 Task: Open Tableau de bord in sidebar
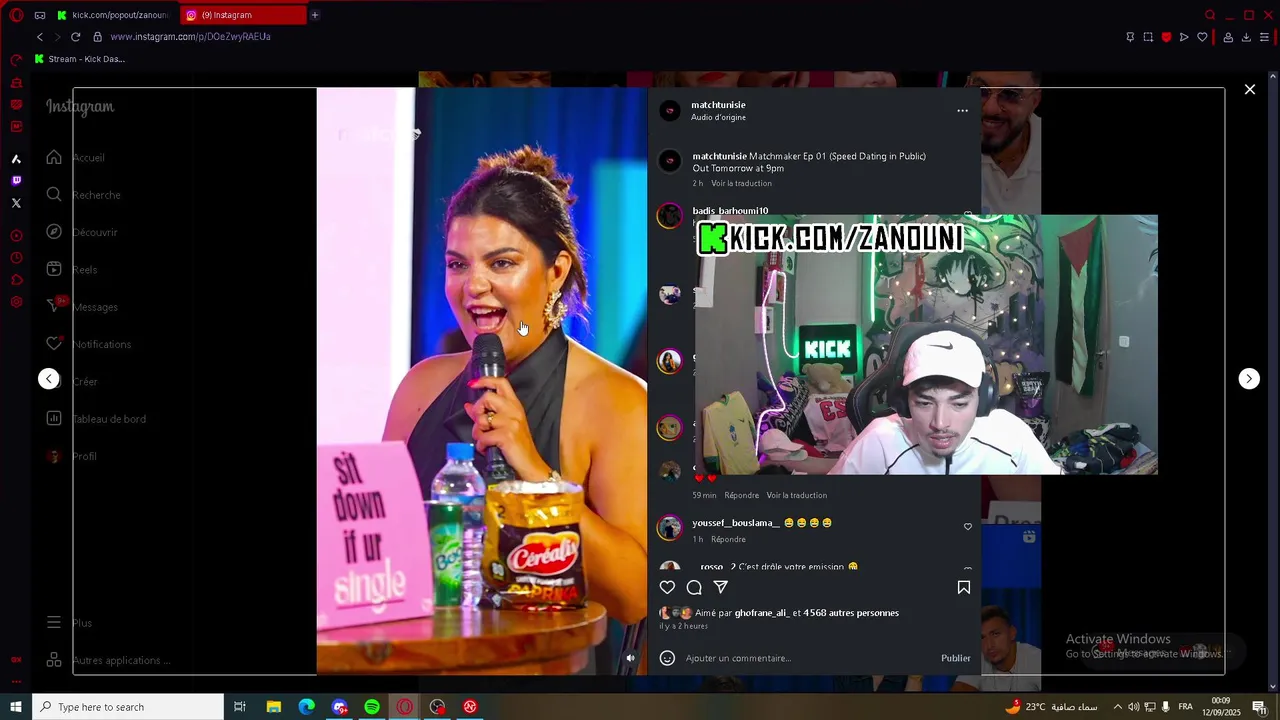tap(96, 419)
